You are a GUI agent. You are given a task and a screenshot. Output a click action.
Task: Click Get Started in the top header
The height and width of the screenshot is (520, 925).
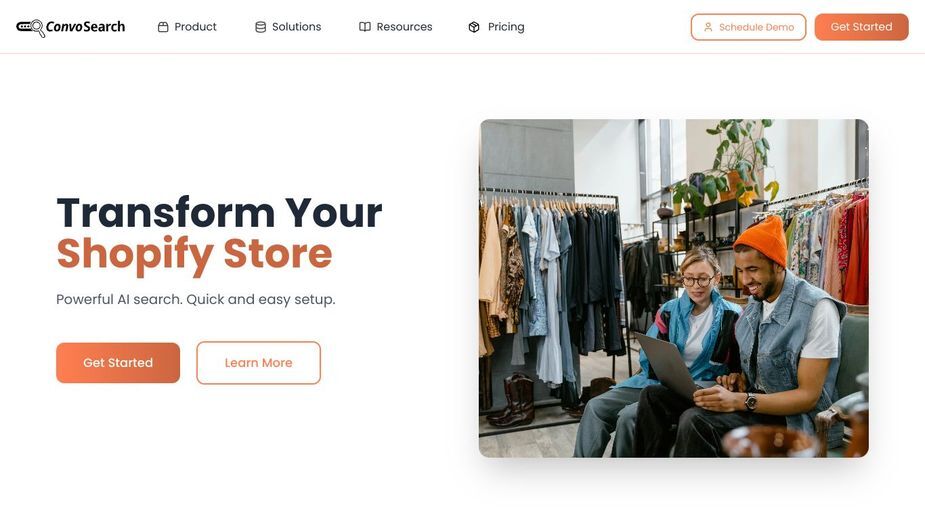coord(861,27)
